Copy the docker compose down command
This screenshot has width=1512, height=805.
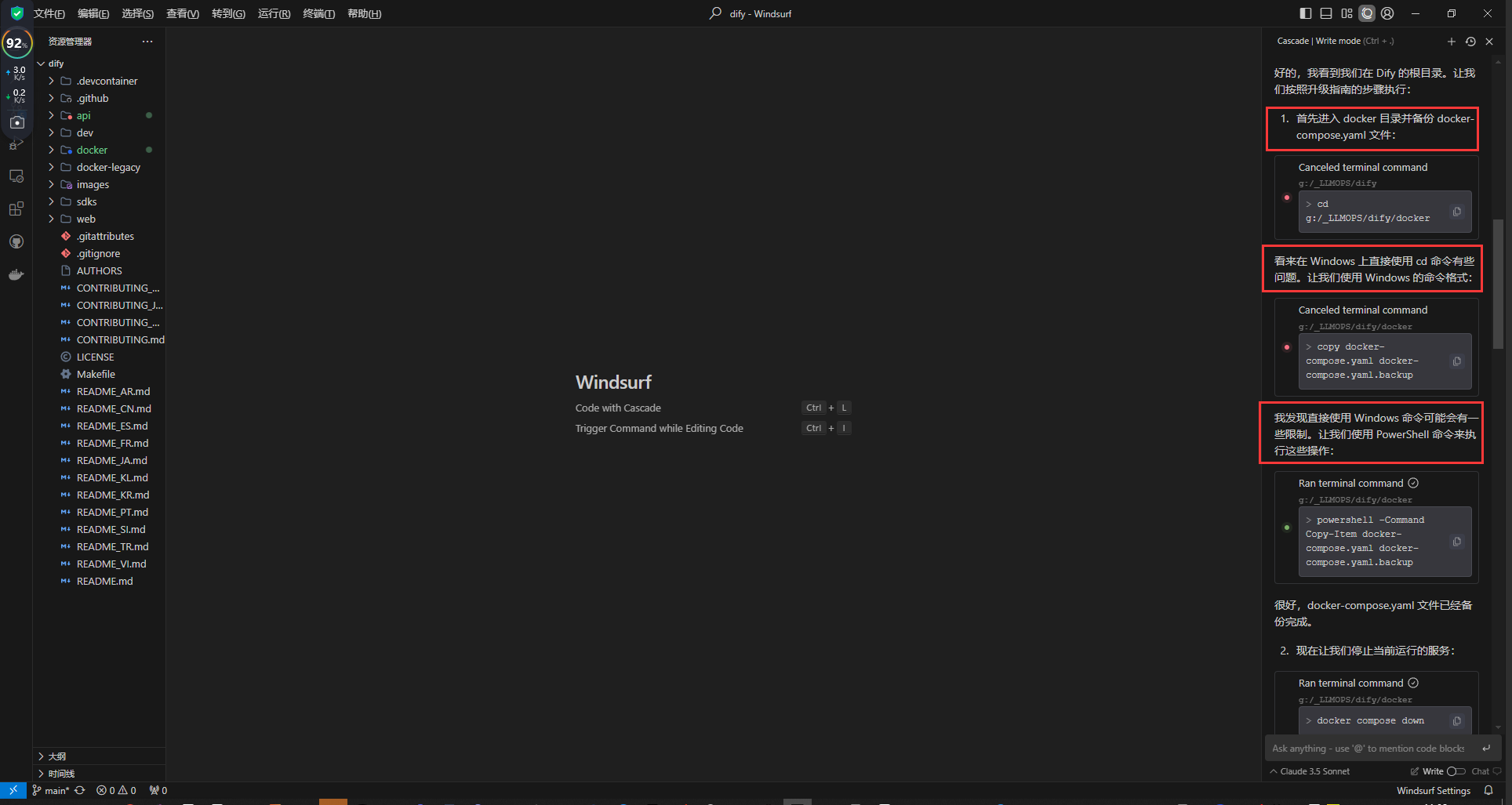[x=1456, y=721]
